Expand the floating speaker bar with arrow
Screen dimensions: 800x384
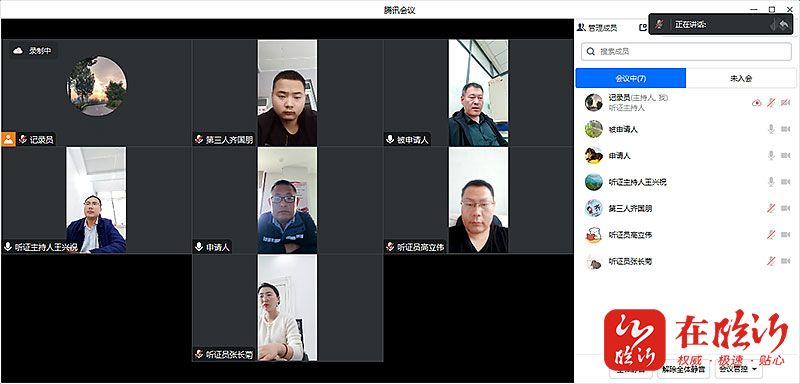click(x=784, y=24)
